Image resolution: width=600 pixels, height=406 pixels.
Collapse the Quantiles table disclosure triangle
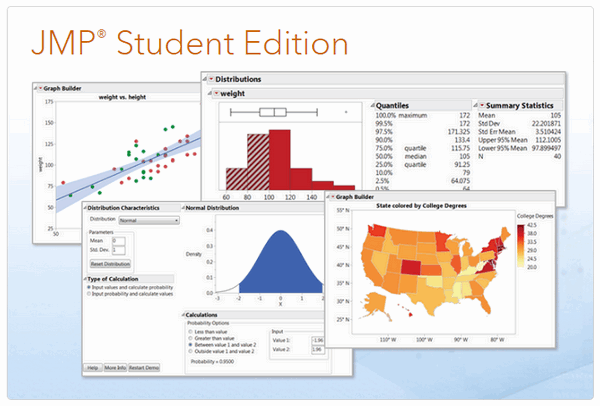pos(372,105)
